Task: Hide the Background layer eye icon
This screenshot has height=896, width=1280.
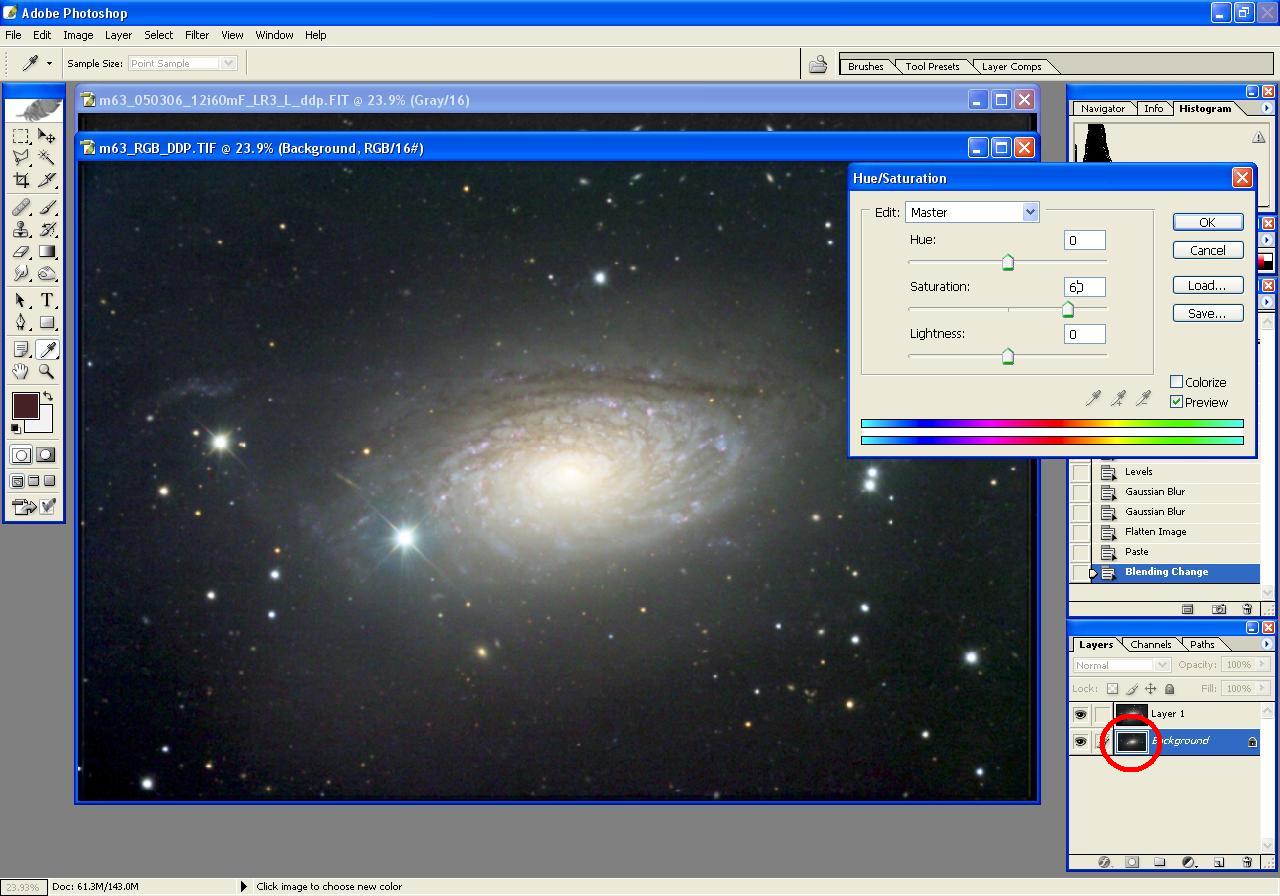Action: (1080, 741)
